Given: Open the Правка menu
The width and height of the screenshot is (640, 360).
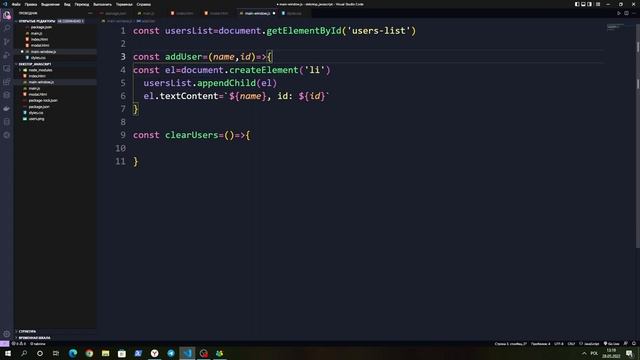Looking at the screenshot, I should coord(31,4).
